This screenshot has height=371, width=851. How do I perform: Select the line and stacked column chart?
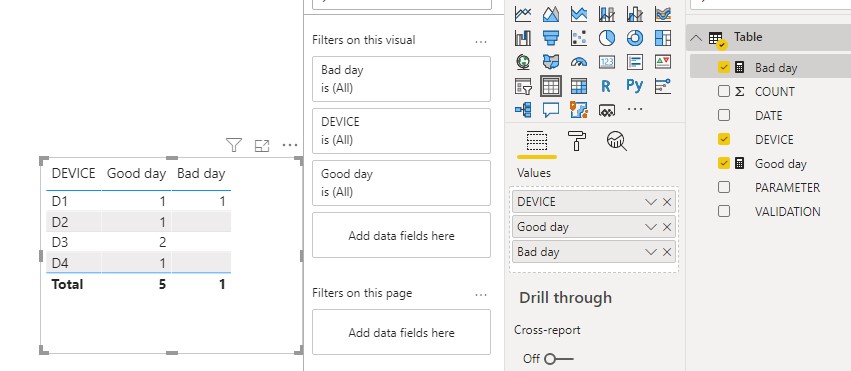[607, 14]
